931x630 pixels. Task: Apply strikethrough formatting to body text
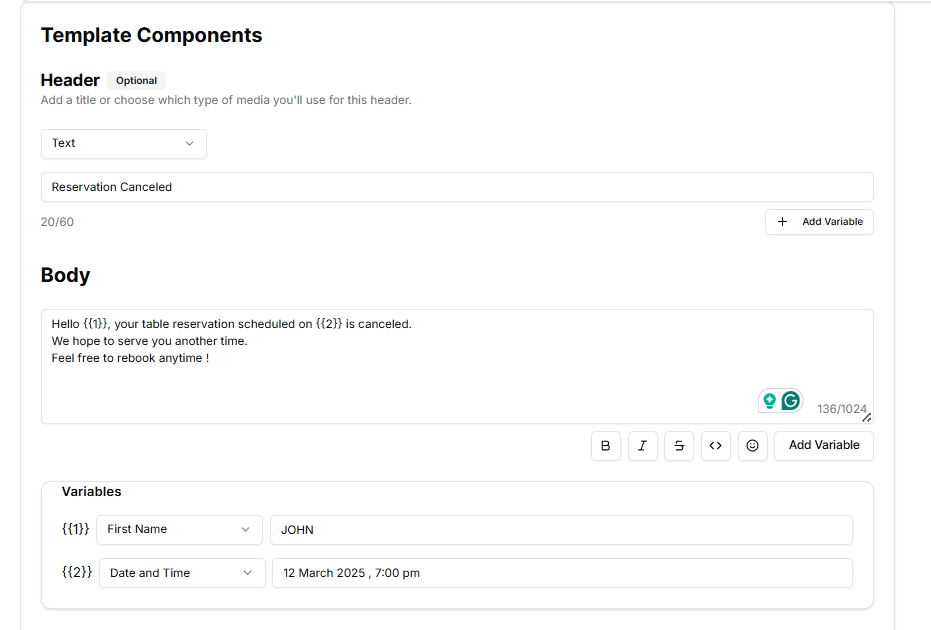[679, 446]
